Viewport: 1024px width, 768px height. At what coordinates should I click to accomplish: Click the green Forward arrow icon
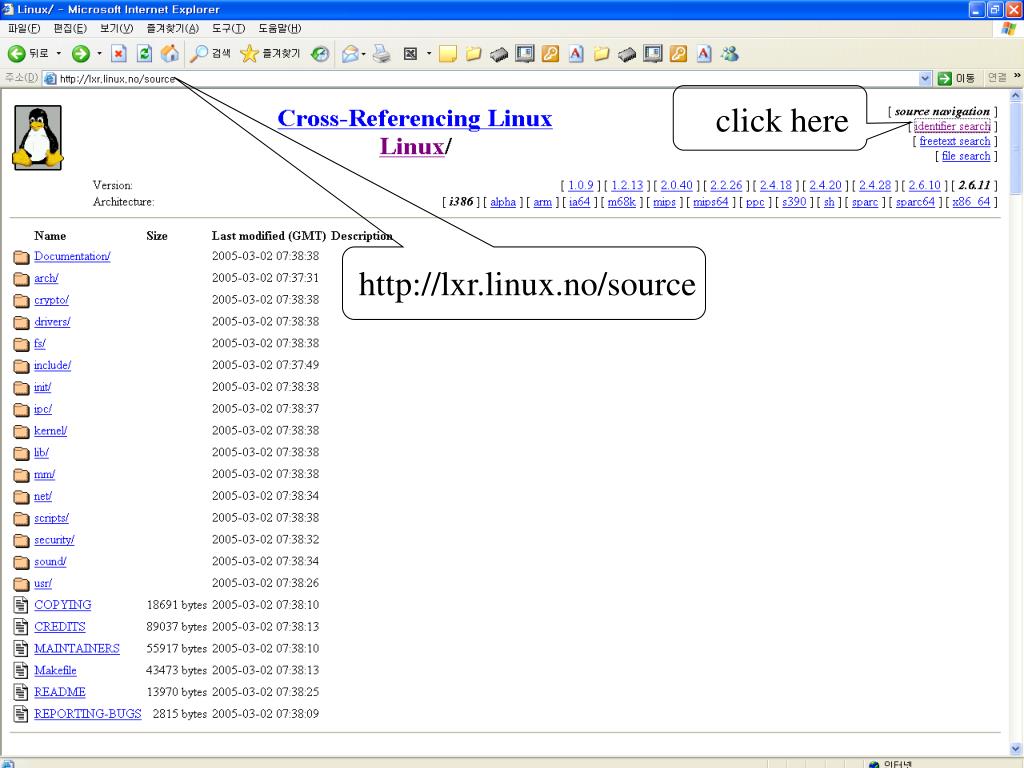tap(80, 54)
